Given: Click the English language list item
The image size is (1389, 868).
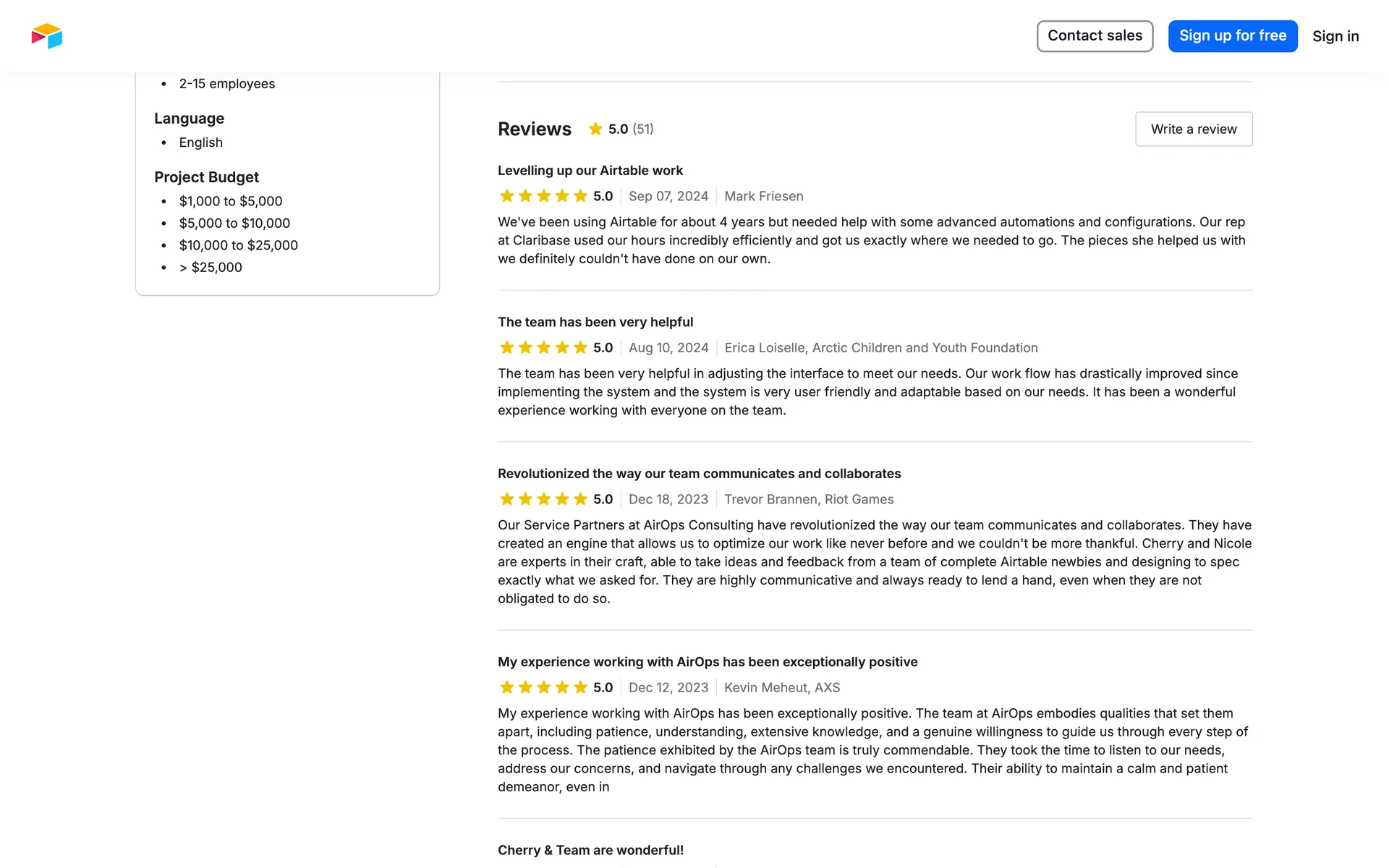Looking at the screenshot, I should [x=201, y=142].
